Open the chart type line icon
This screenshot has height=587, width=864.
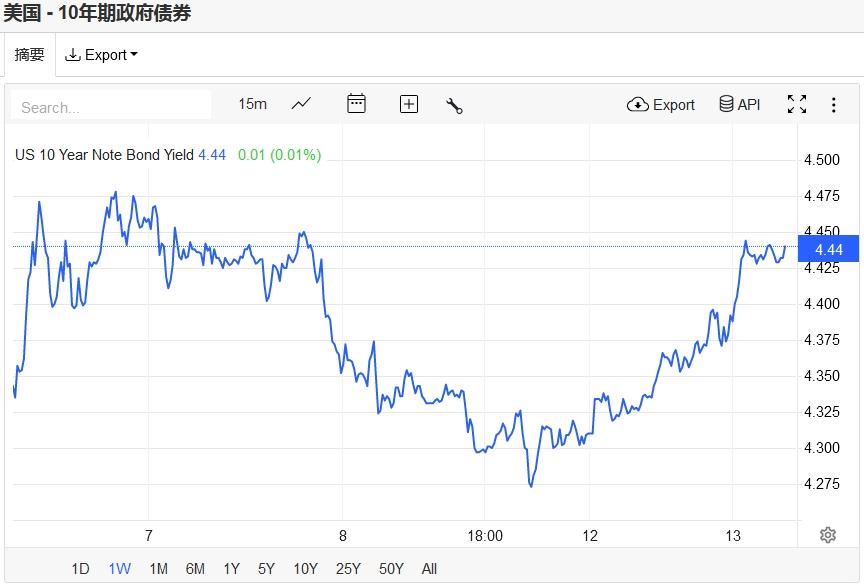click(x=301, y=104)
